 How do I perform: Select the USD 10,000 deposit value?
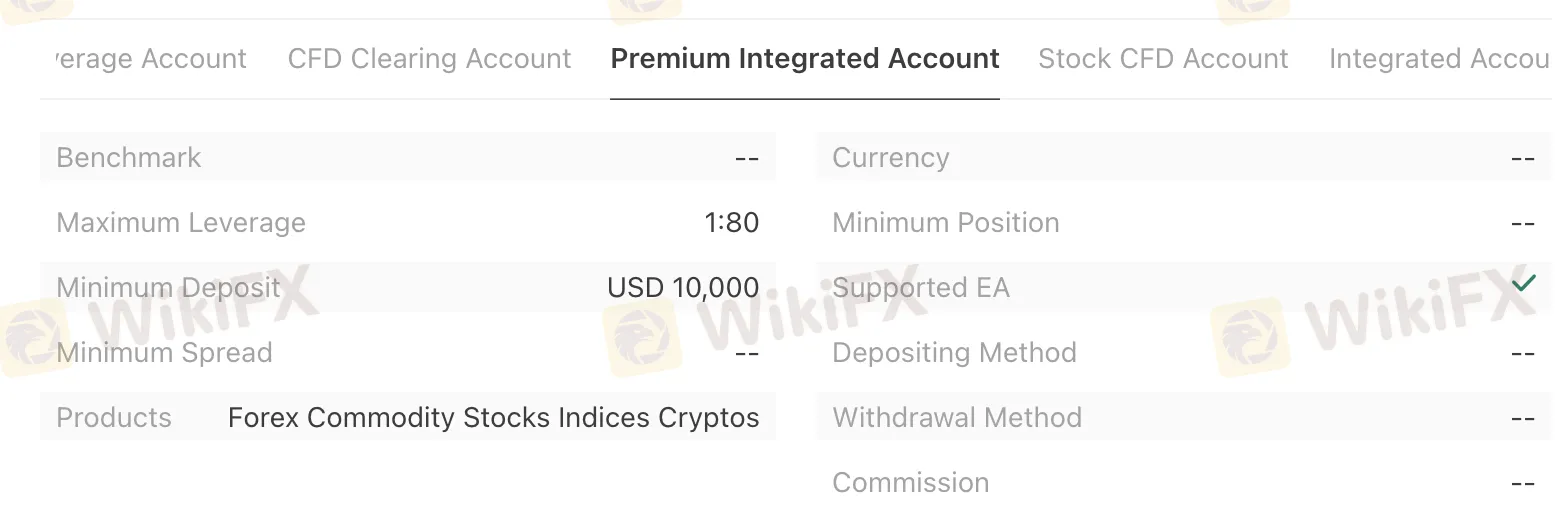(683, 288)
